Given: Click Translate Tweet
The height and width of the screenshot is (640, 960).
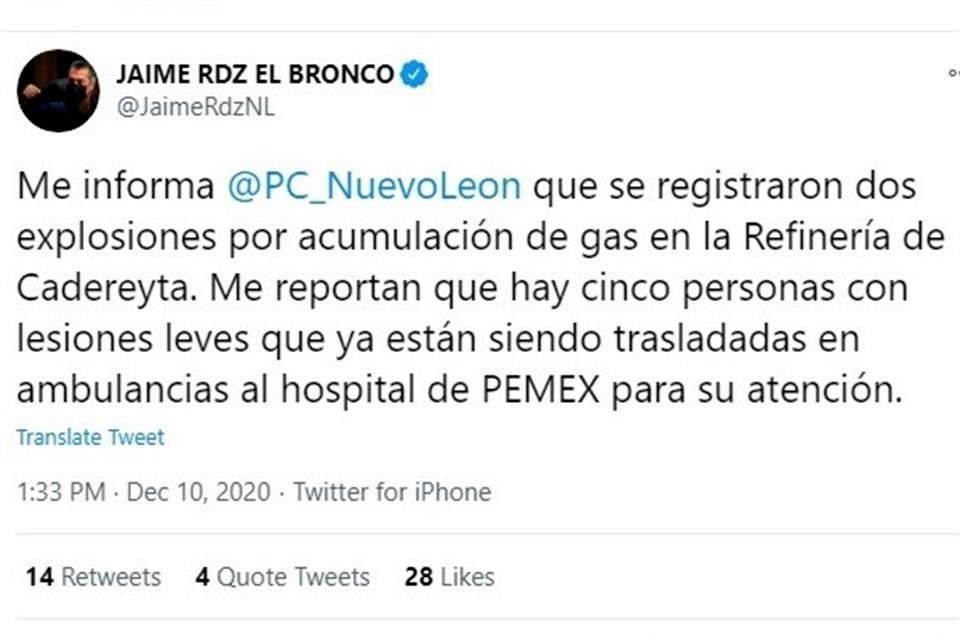Looking at the screenshot, I should coord(91,437).
